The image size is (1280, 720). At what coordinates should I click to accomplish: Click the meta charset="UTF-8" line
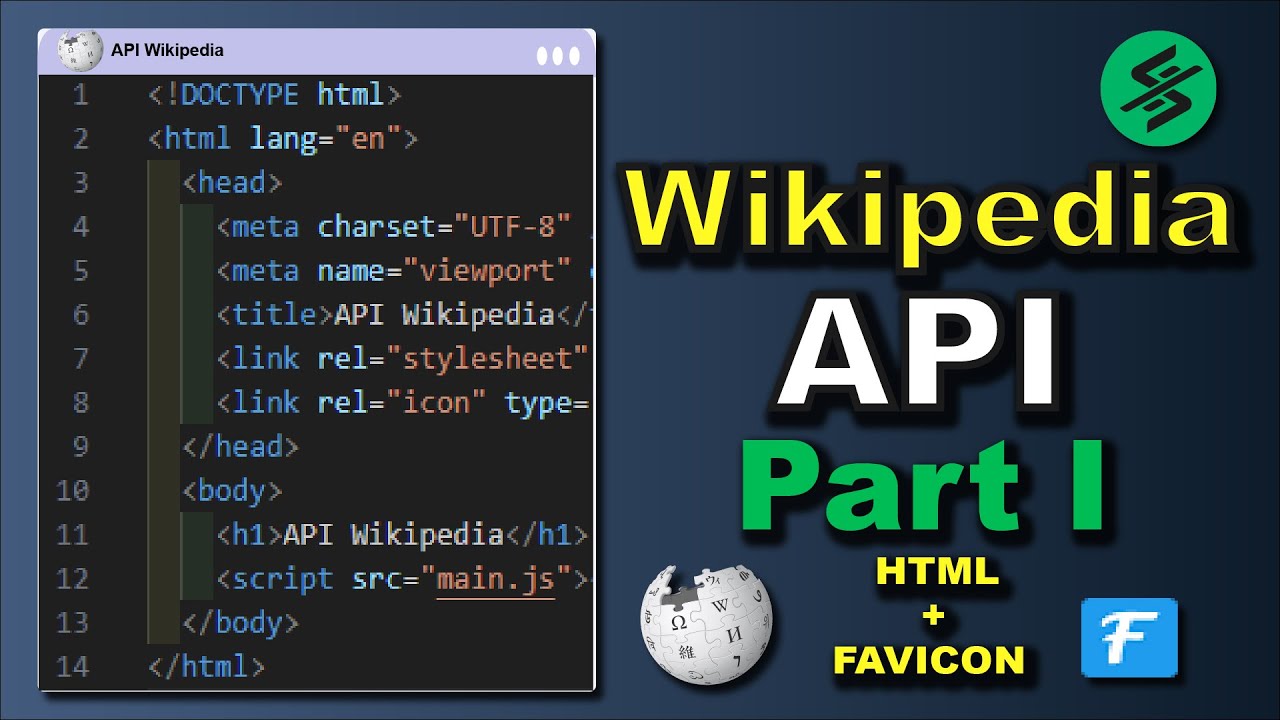405,226
